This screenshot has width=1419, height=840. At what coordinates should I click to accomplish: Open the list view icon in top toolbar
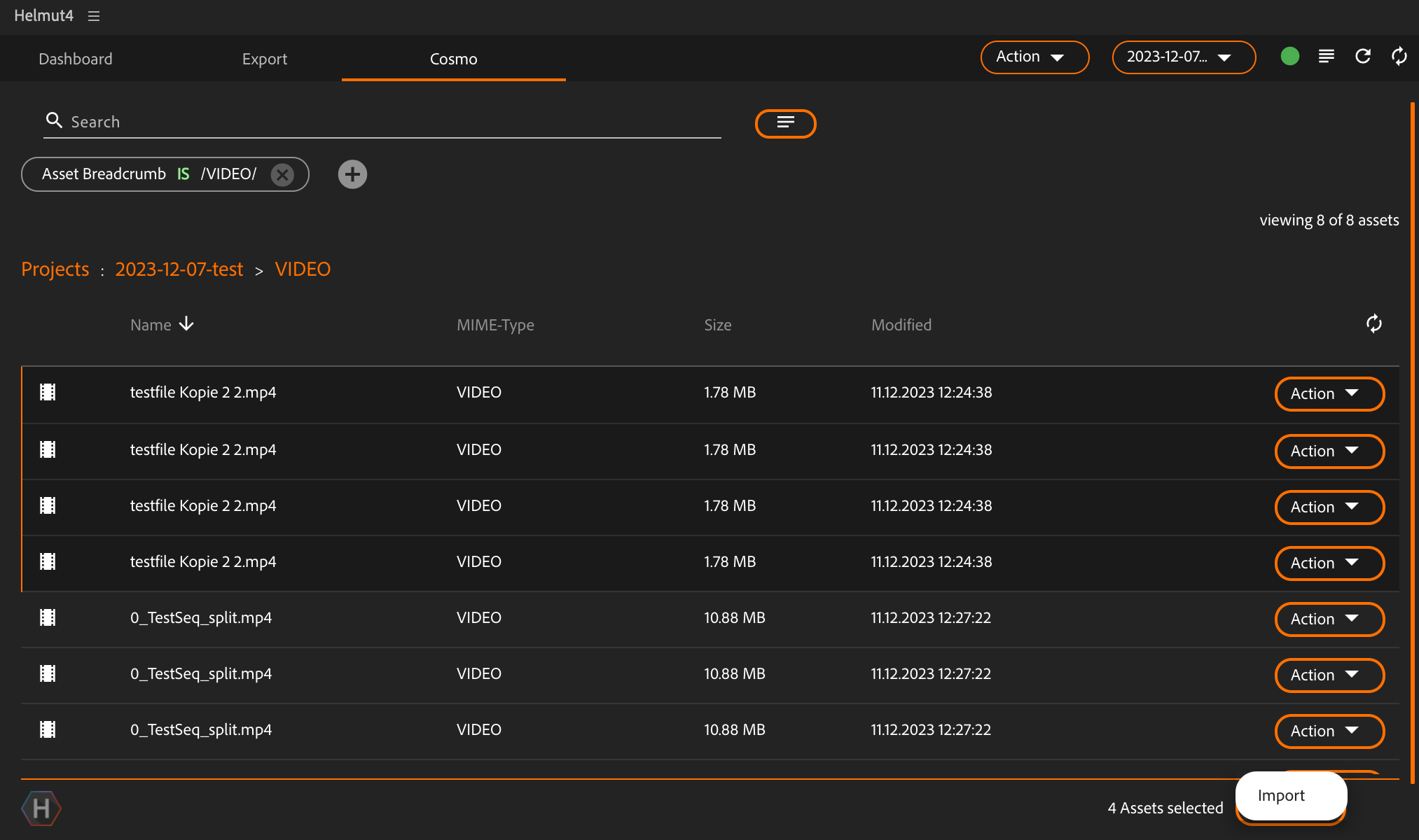[x=1326, y=57]
